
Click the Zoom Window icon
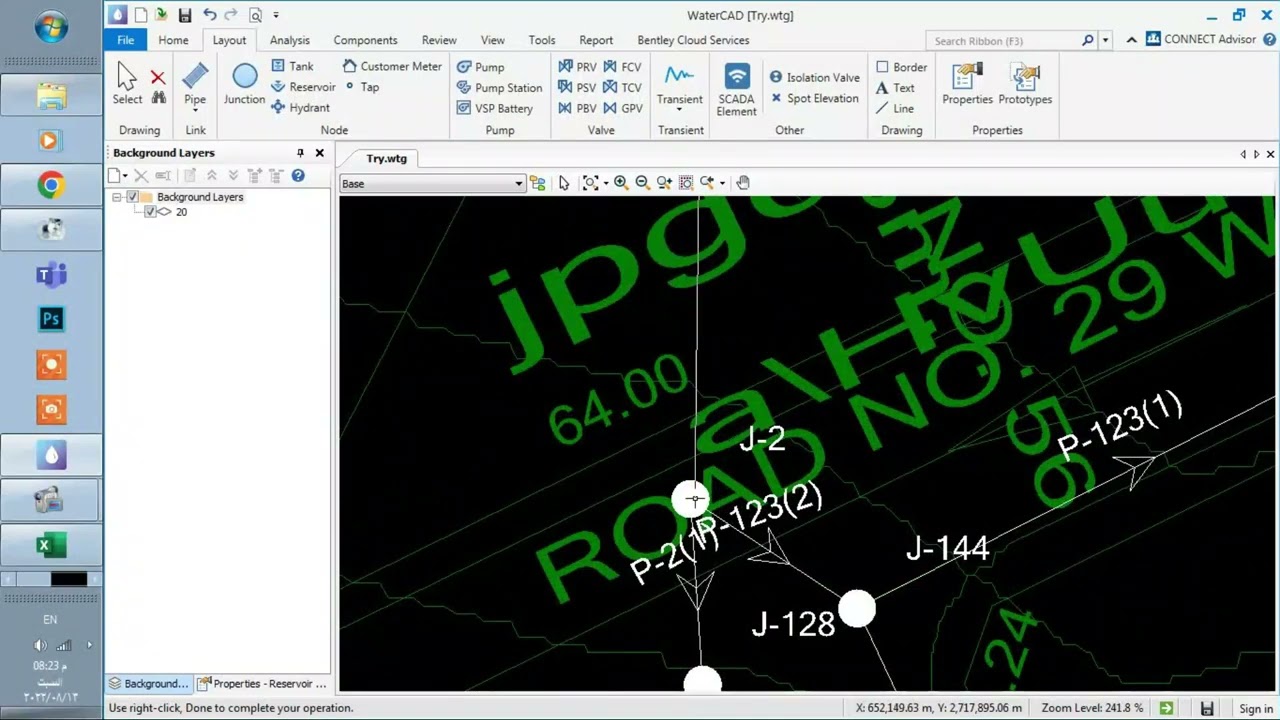tap(686, 183)
